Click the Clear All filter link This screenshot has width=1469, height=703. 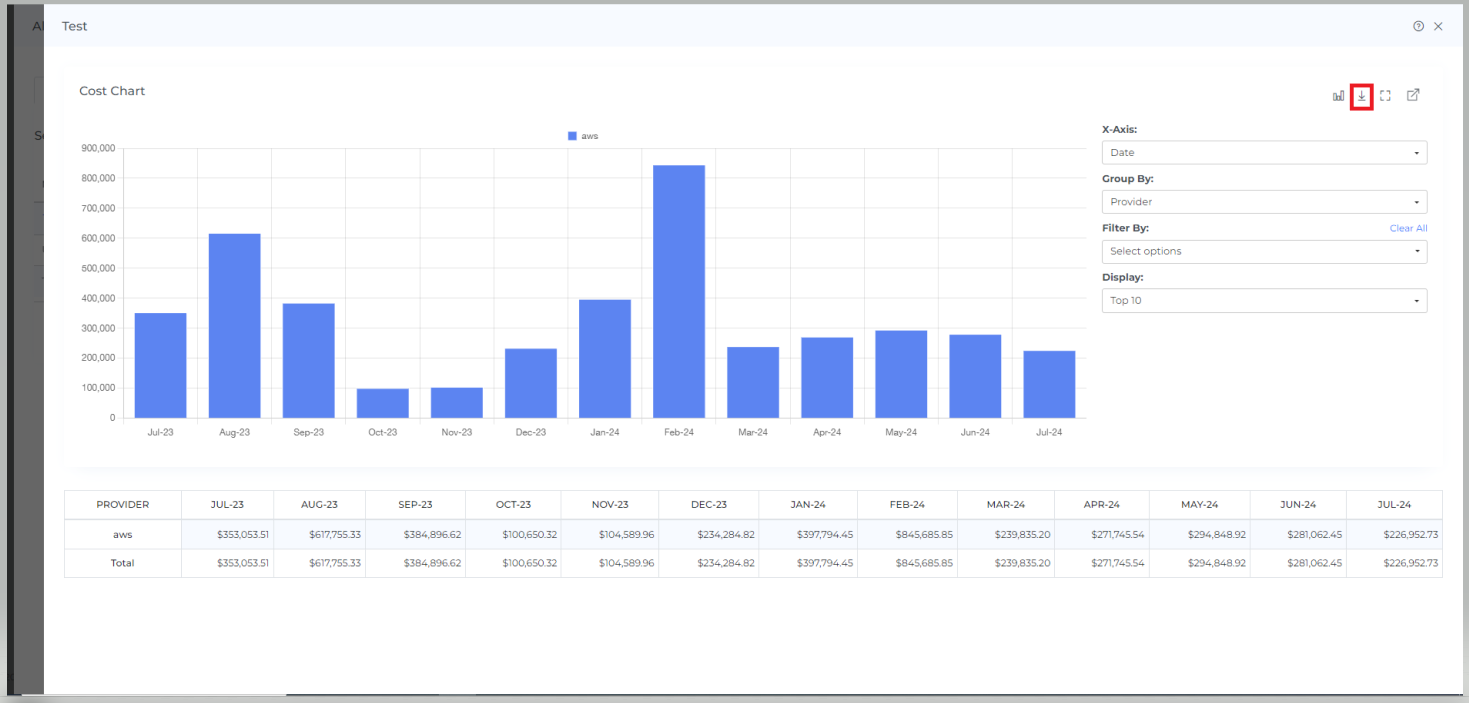coord(1408,229)
